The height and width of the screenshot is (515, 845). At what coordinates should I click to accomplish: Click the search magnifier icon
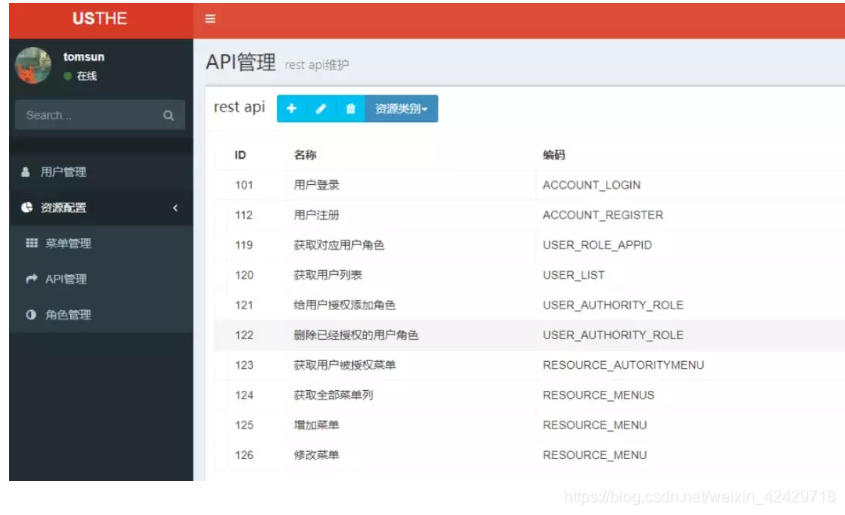[168, 115]
